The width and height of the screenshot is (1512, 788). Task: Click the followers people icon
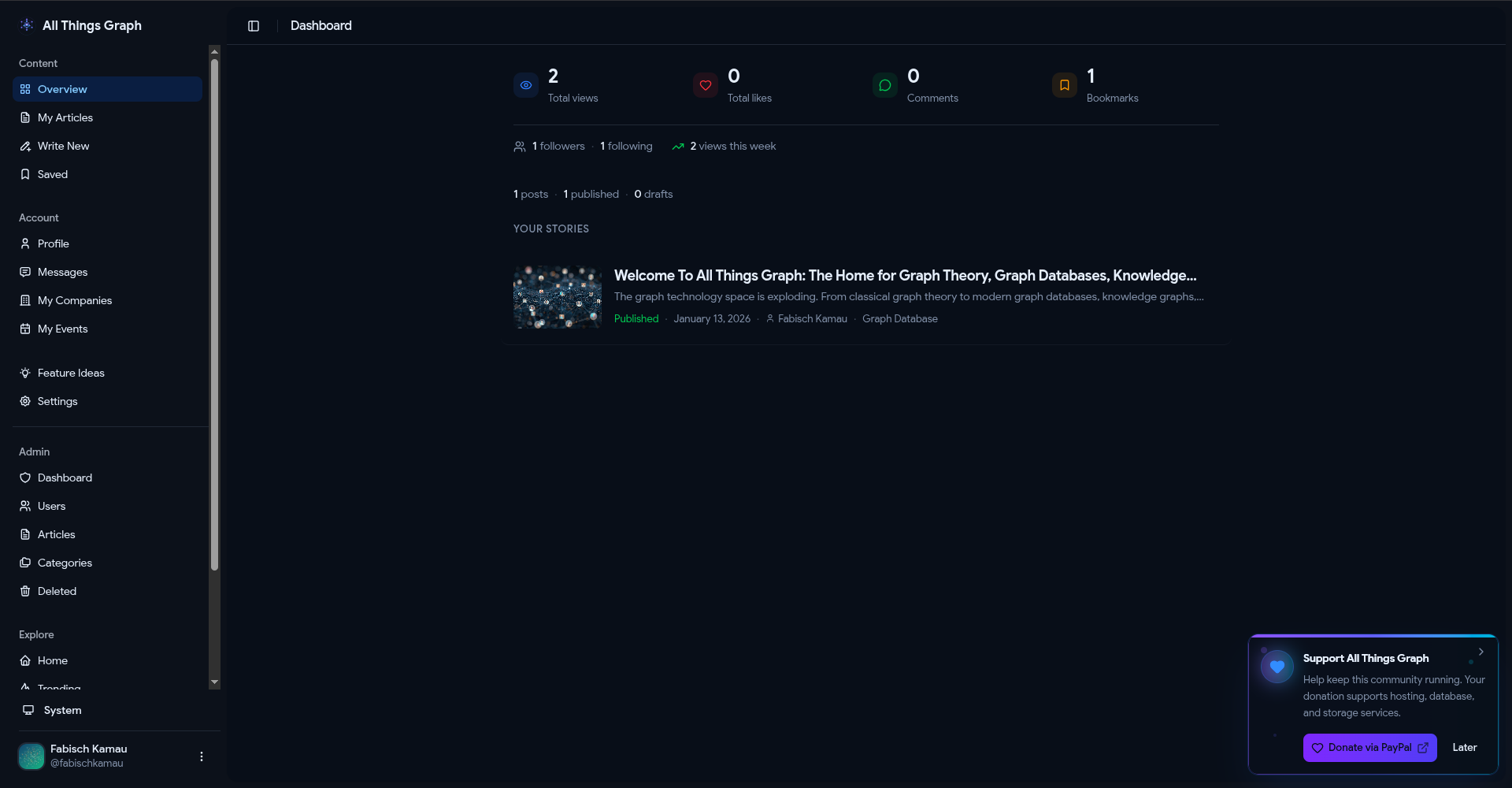(520, 147)
